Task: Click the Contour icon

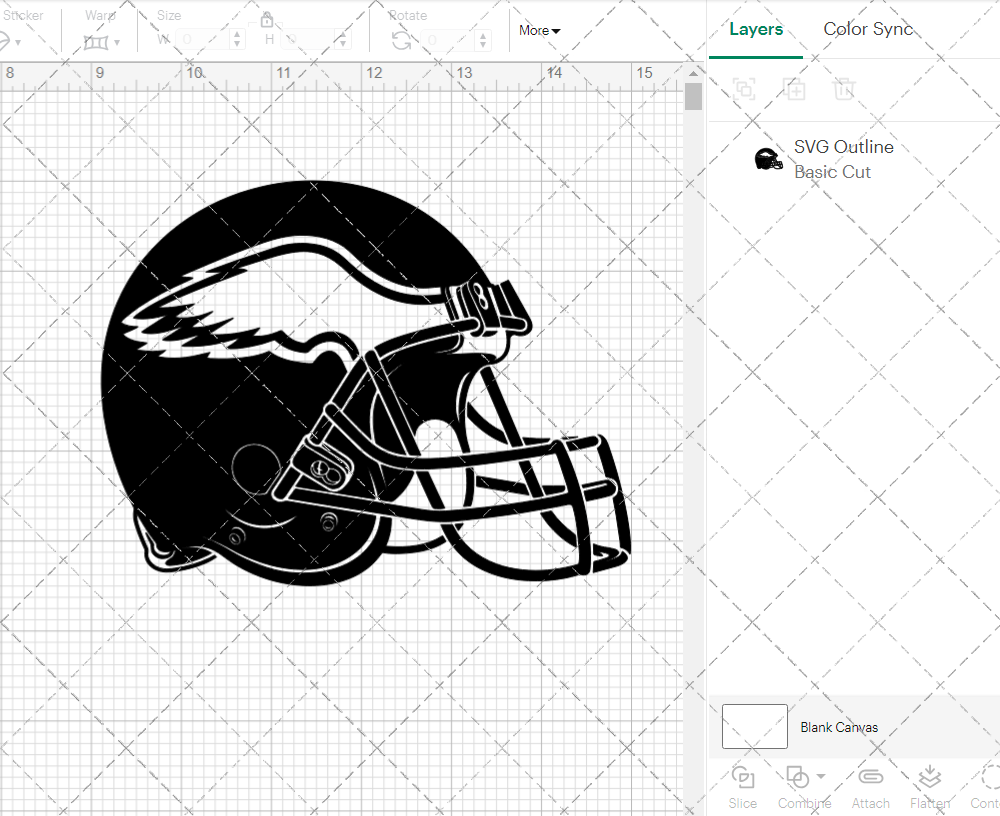Action: (988, 777)
